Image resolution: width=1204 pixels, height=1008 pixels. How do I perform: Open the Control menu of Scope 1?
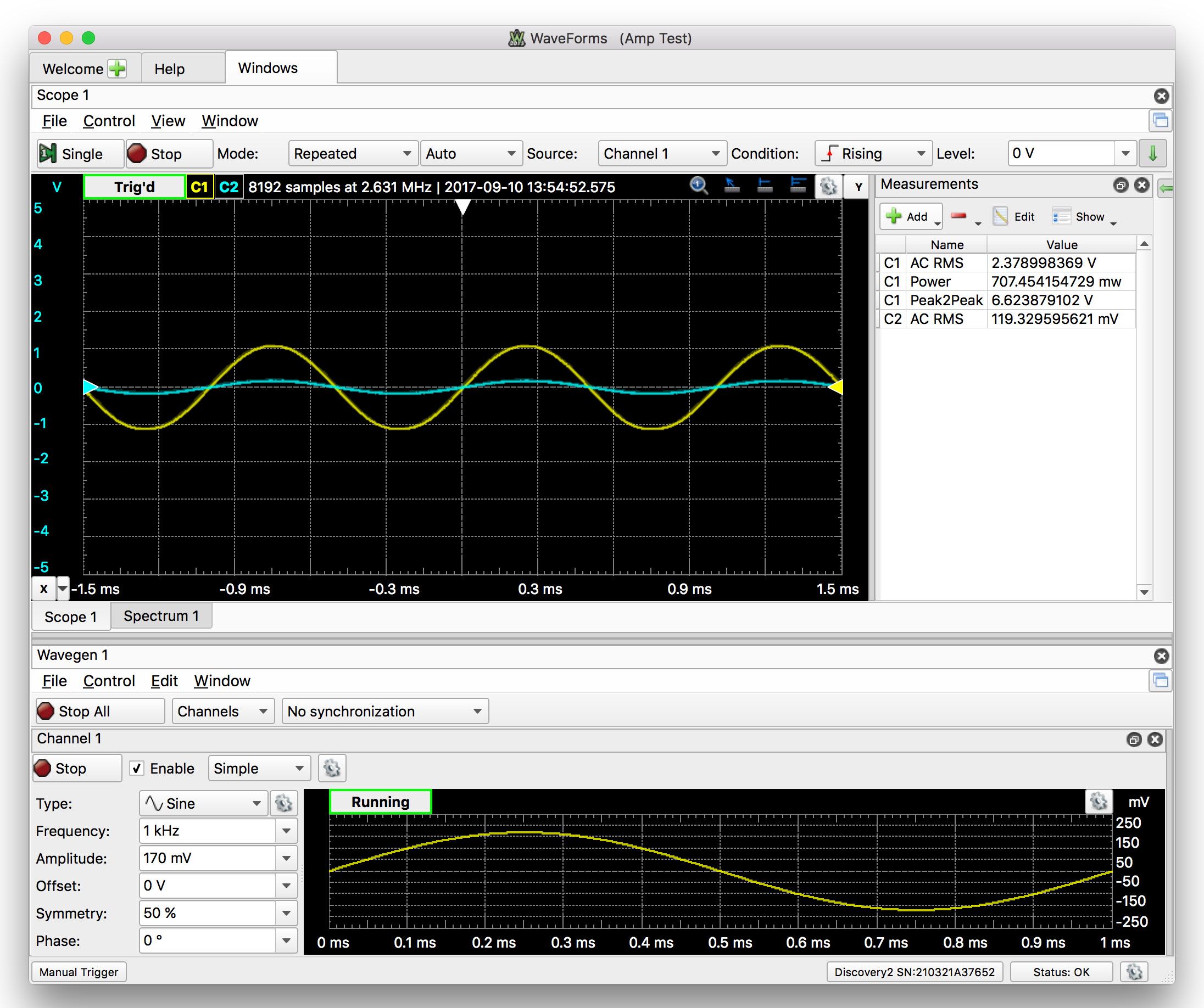click(x=108, y=121)
